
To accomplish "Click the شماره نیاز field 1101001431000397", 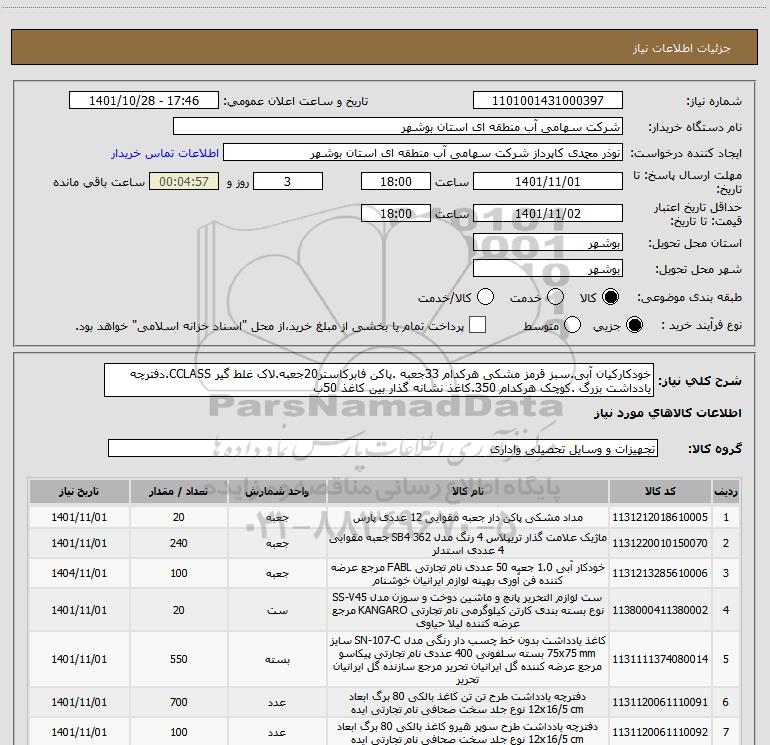I will click(548, 101).
